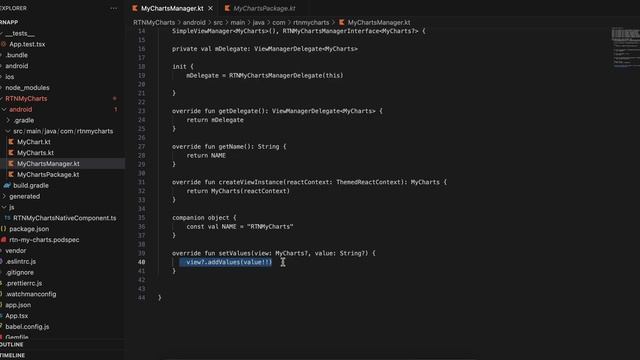Select MyCharts.kt file icon in explorer

[x=11, y=153]
